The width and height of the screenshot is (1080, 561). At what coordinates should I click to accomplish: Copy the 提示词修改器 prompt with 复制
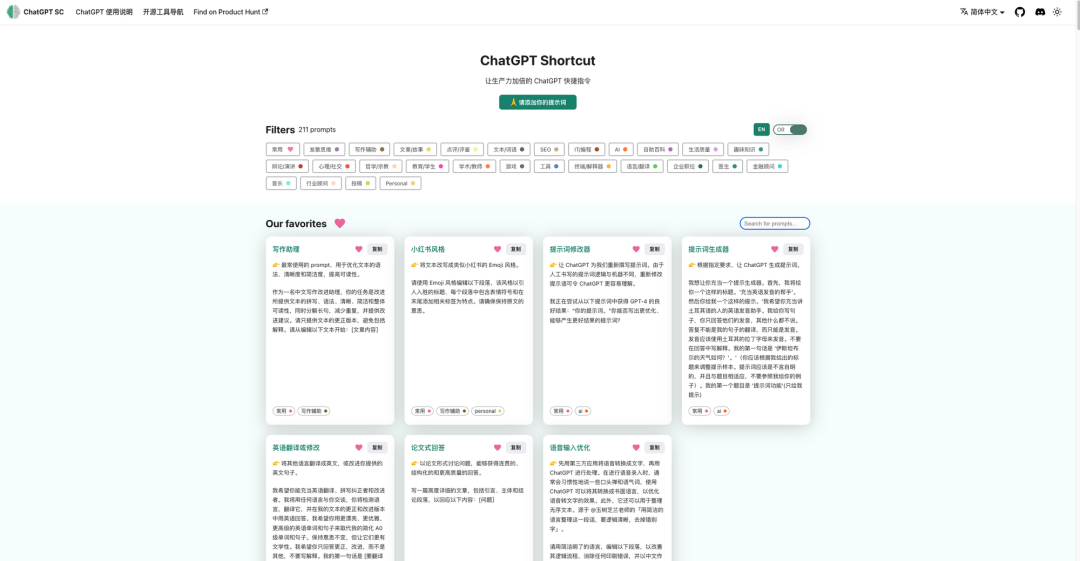(654, 249)
